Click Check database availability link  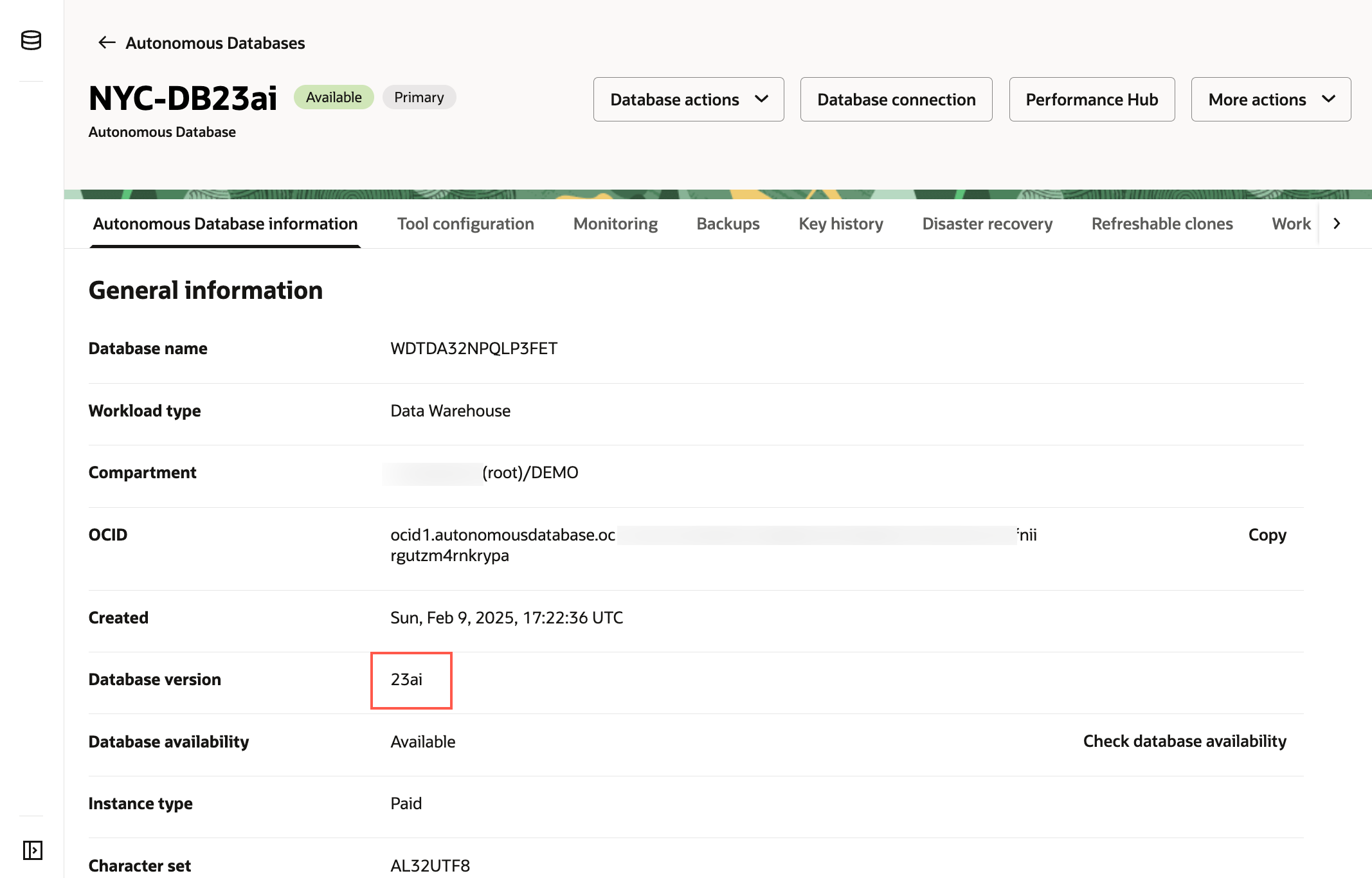1184,741
